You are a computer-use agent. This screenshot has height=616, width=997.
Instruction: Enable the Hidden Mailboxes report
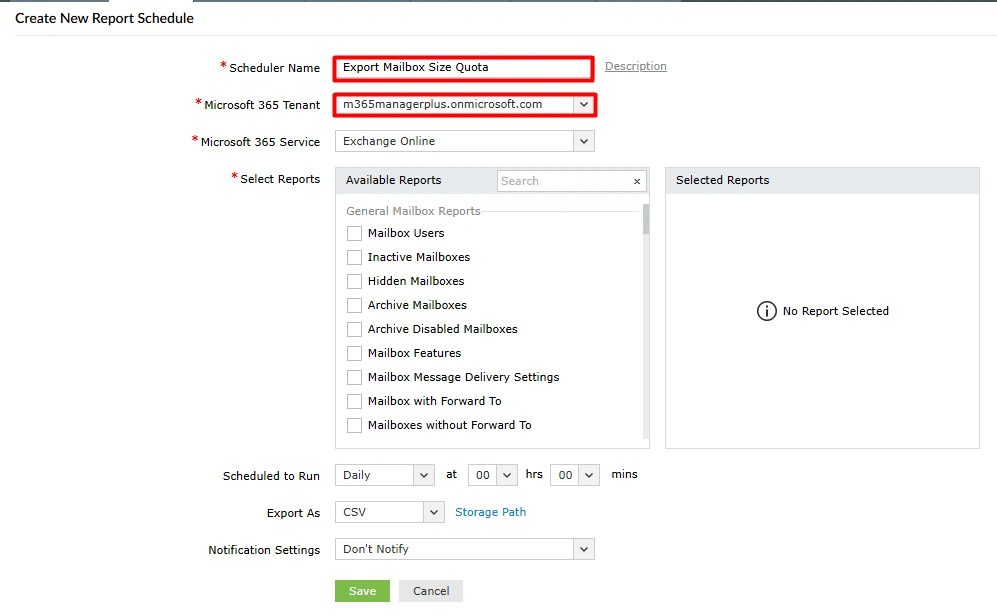point(354,281)
